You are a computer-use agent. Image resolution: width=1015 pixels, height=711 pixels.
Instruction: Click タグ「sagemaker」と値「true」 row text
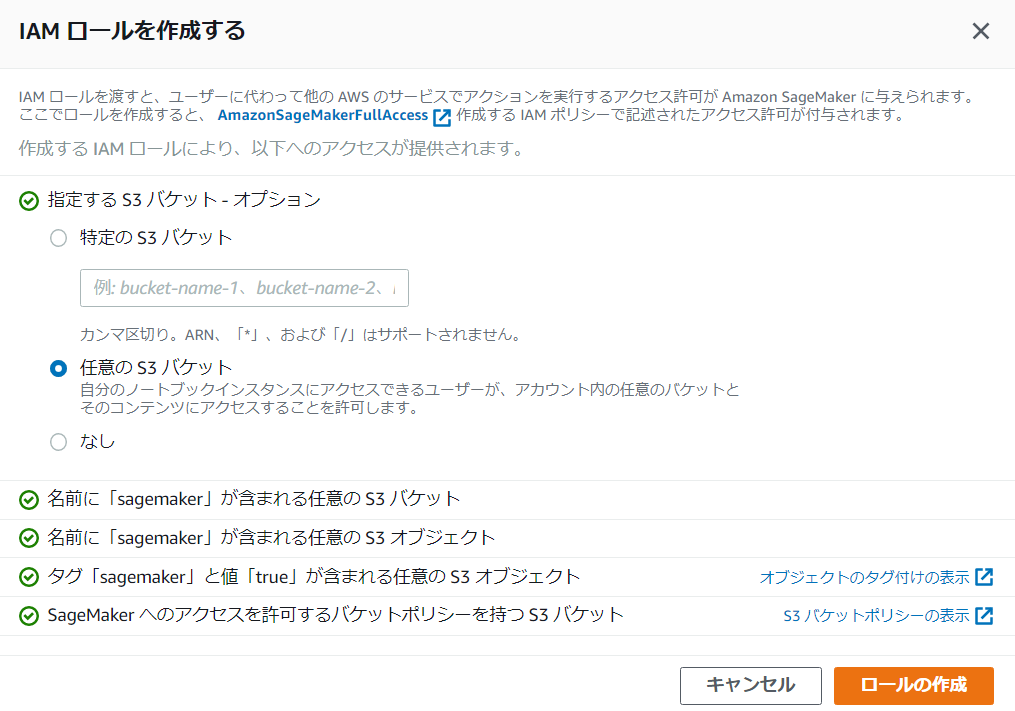pyautogui.click(x=314, y=576)
